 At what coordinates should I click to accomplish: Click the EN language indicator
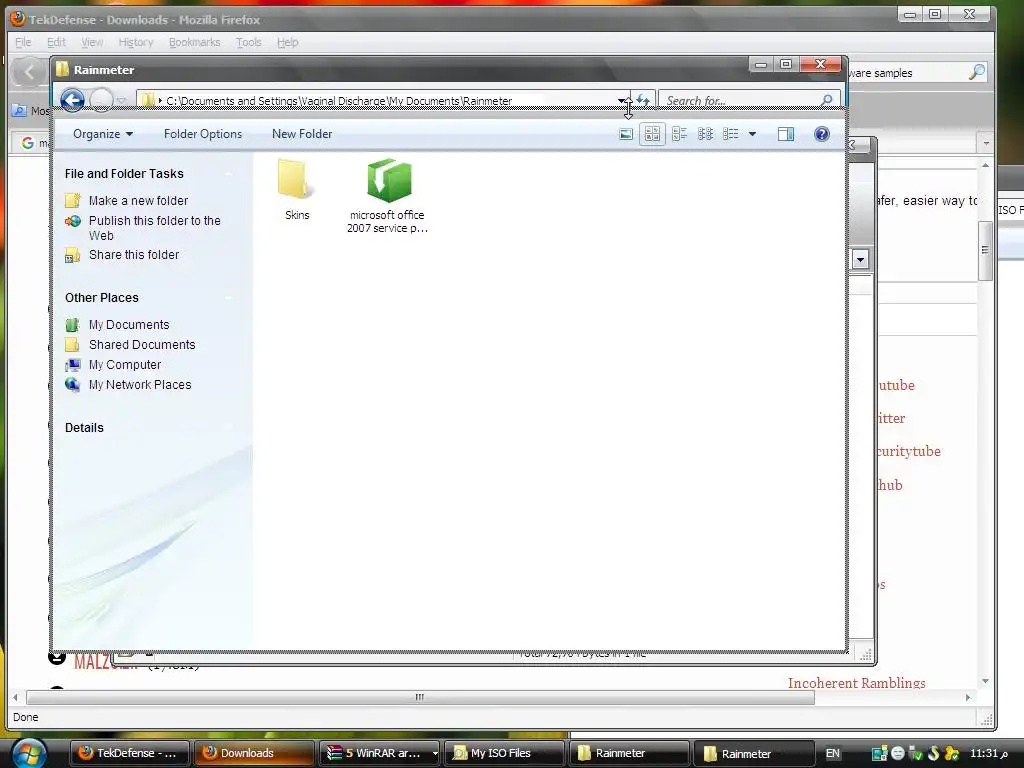tap(833, 753)
